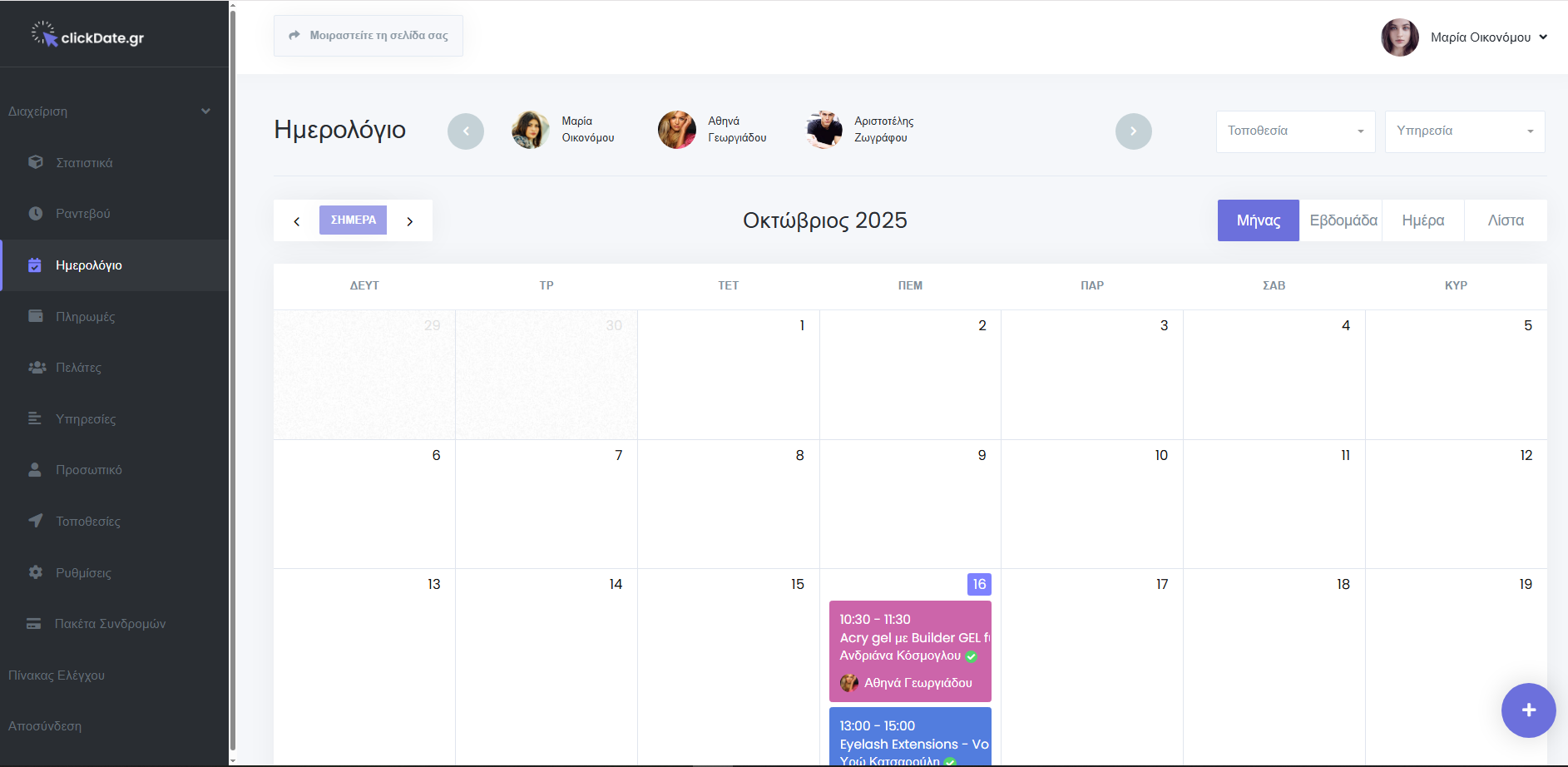1568x767 pixels.
Task: Collapse the Διαχείριση sidebar section
Action: pyautogui.click(x=205, y=111)
